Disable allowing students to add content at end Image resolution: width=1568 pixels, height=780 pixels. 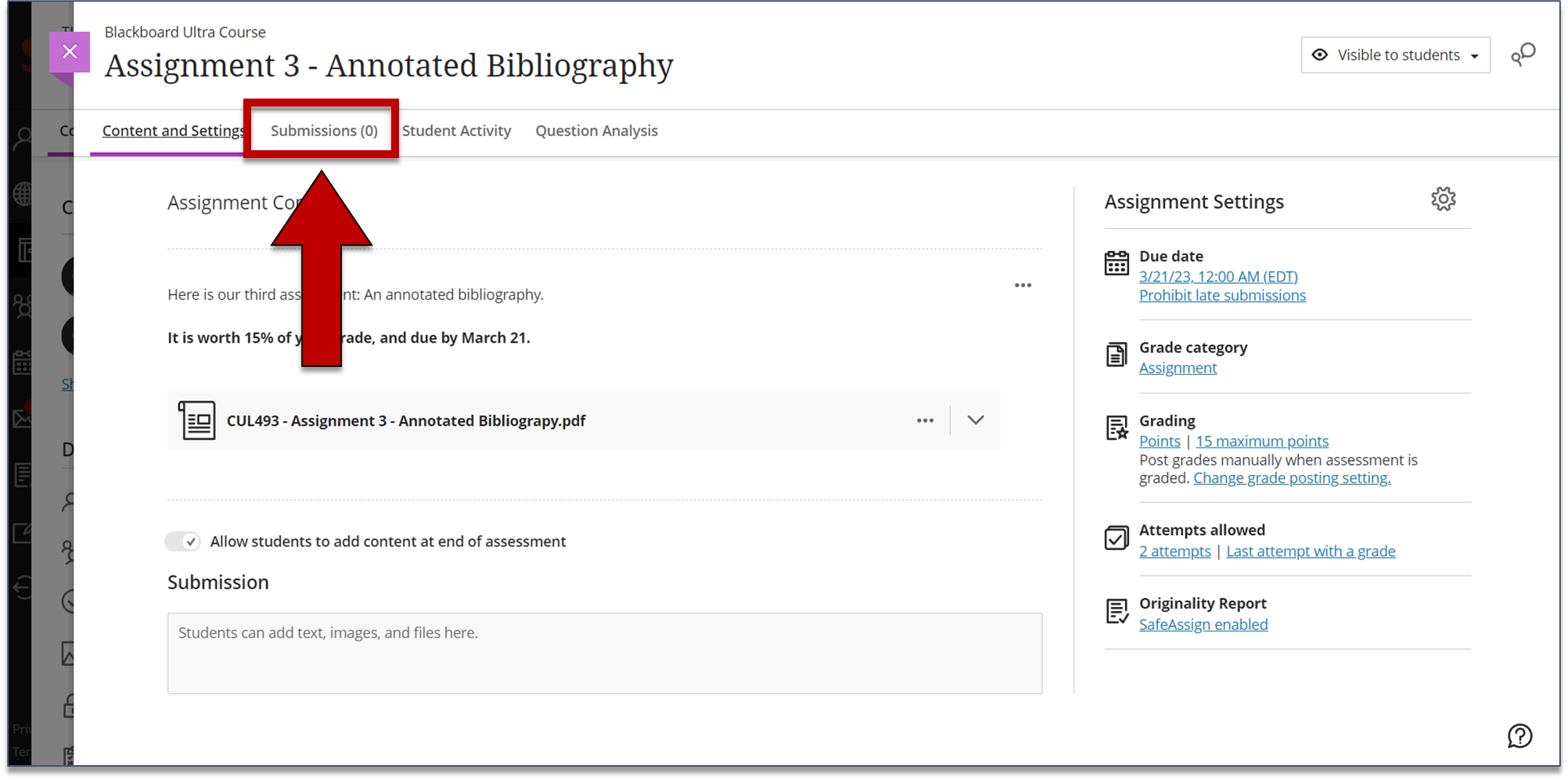pyautogui.click(x=182, y=541)
